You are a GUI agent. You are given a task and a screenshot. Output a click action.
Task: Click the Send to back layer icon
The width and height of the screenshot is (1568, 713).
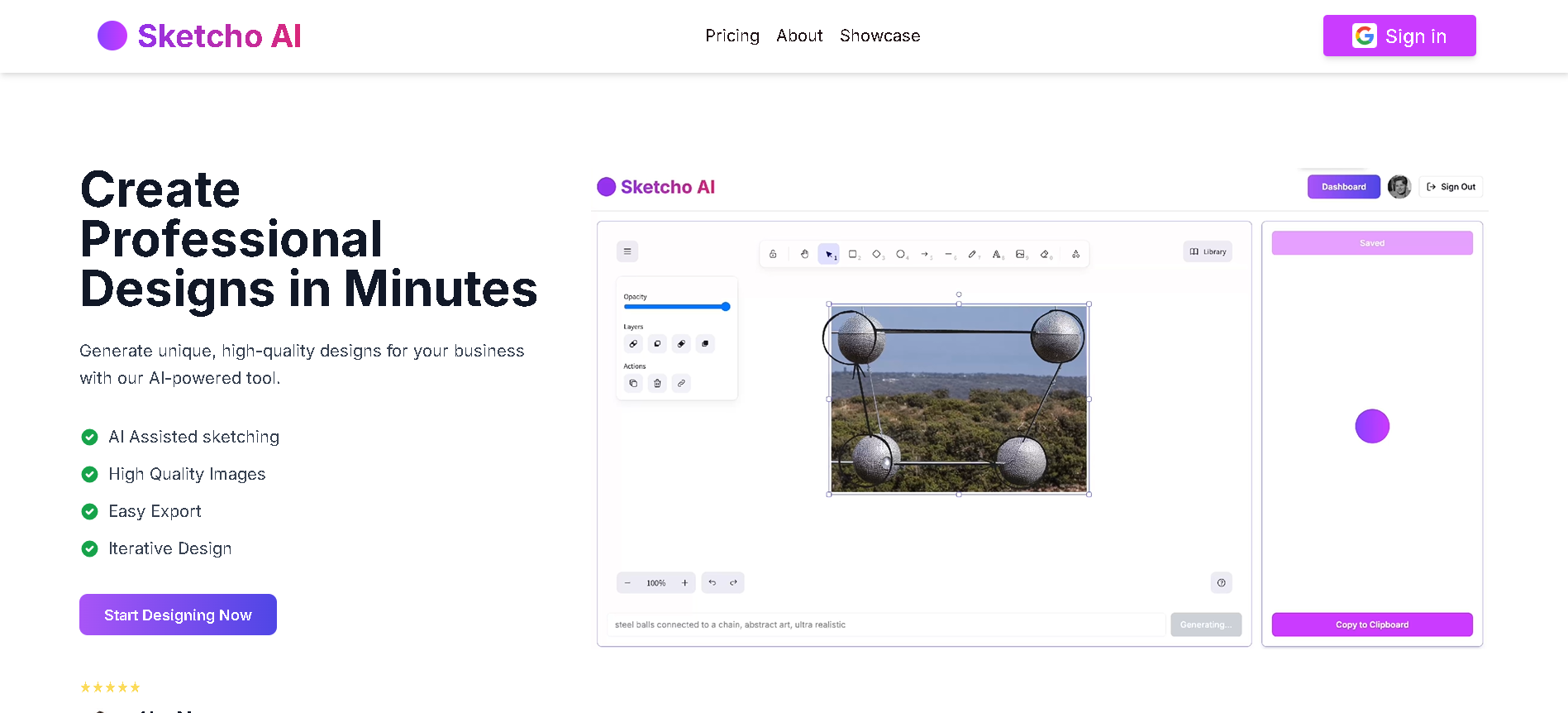(x=633, y=343)
